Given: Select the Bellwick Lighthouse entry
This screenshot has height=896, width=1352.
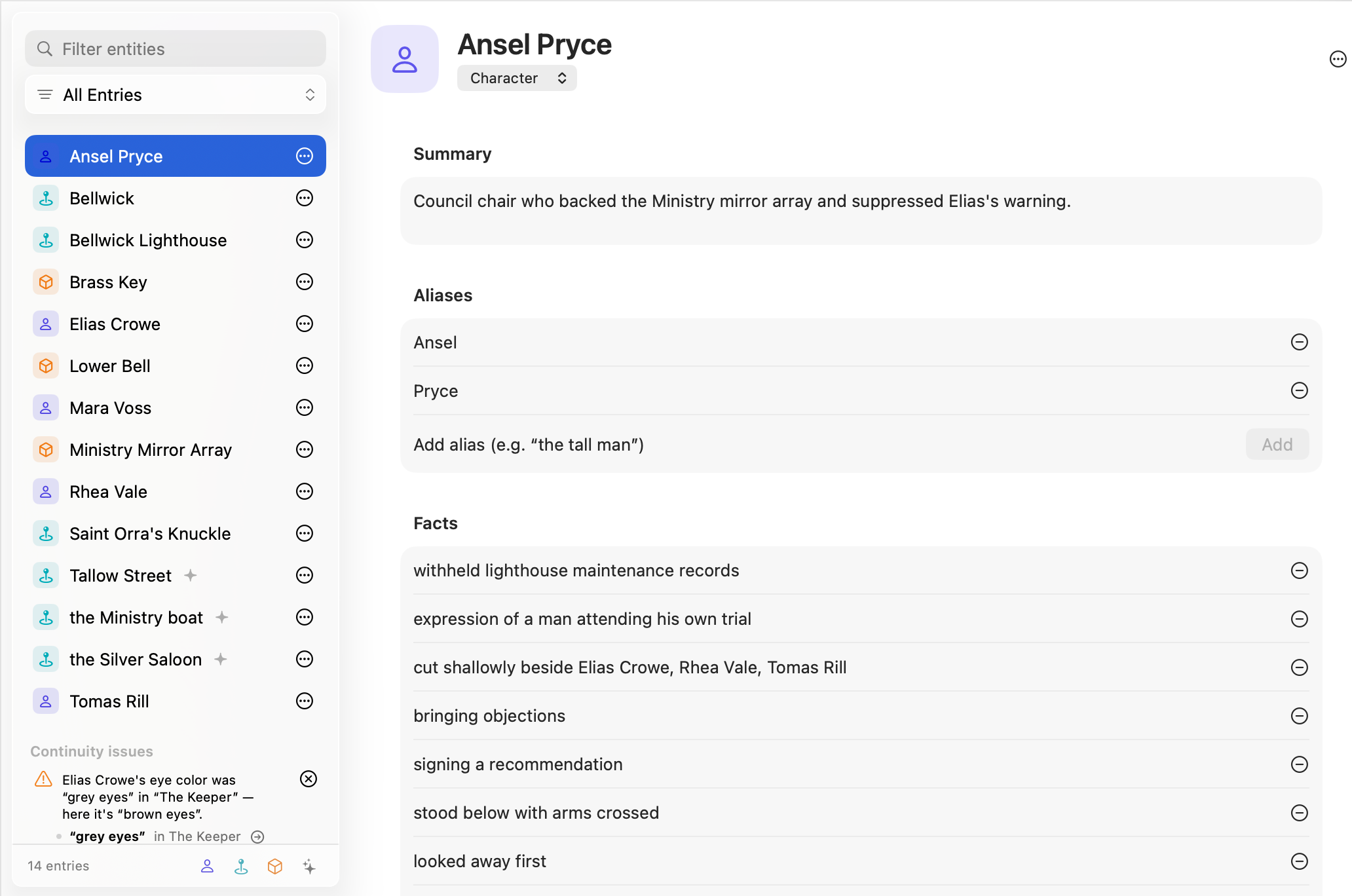Looking at the screenshot, I should pos(176,240).
